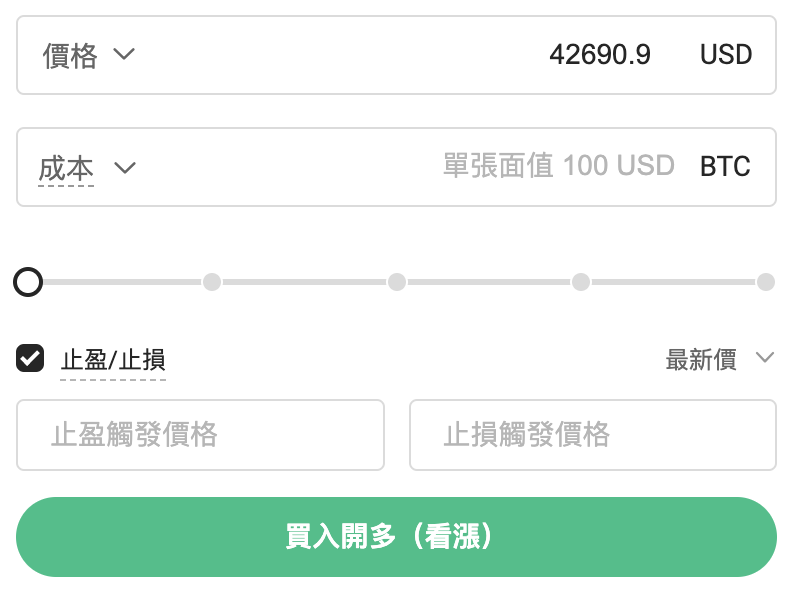Click the price field showing 42690.9
This screenshot has width=790, height=592.
pyautogui.click(x=599, y=55)
